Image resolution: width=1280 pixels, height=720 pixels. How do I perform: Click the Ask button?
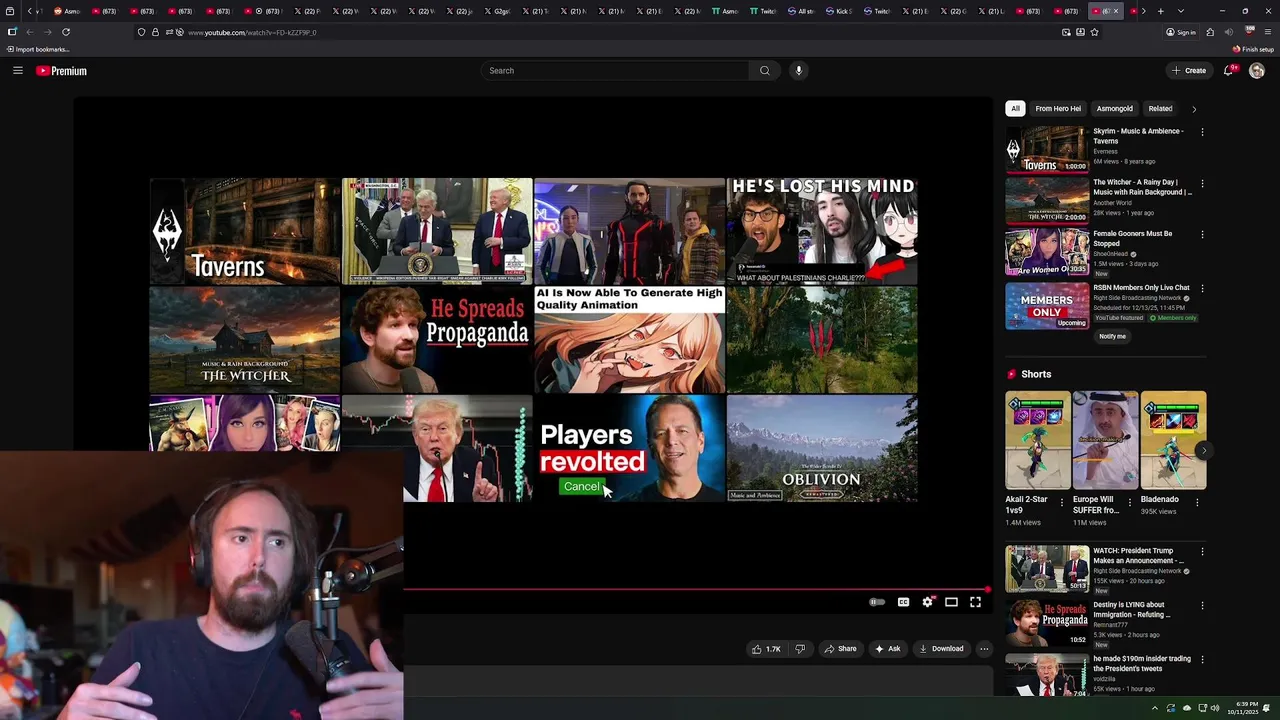pos(887,649)
